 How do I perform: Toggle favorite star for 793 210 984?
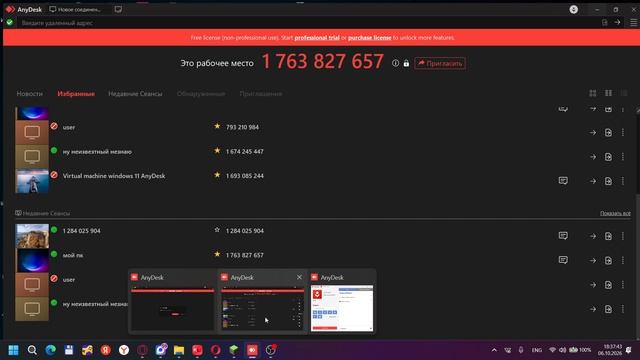tap(217, 127)
